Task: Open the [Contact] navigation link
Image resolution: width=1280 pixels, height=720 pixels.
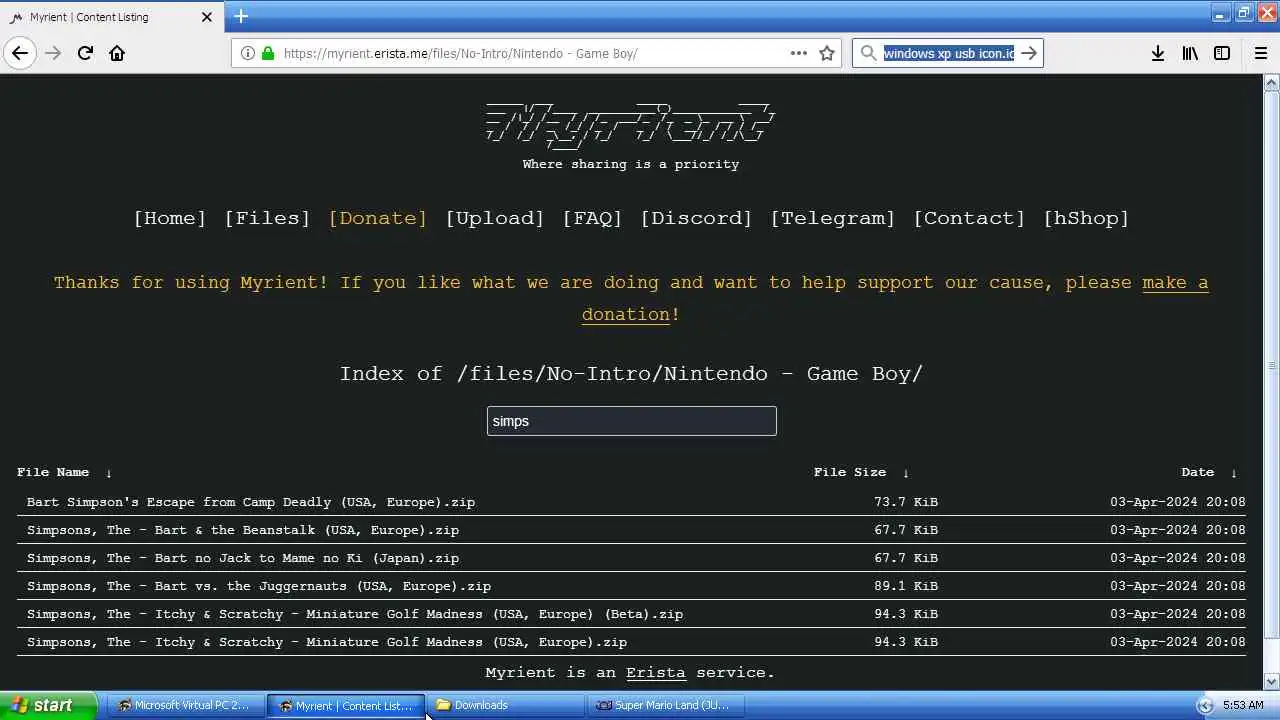Action: [x=969, y=218]
